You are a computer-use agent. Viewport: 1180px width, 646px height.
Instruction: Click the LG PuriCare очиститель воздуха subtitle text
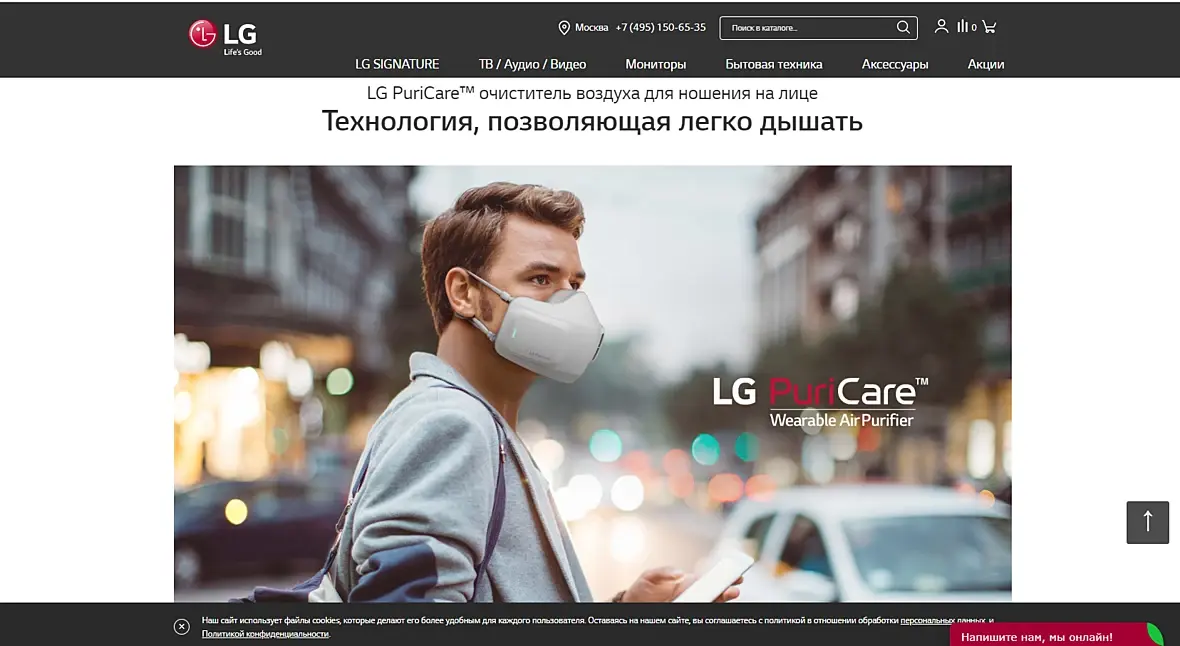(x=592, y=93)
